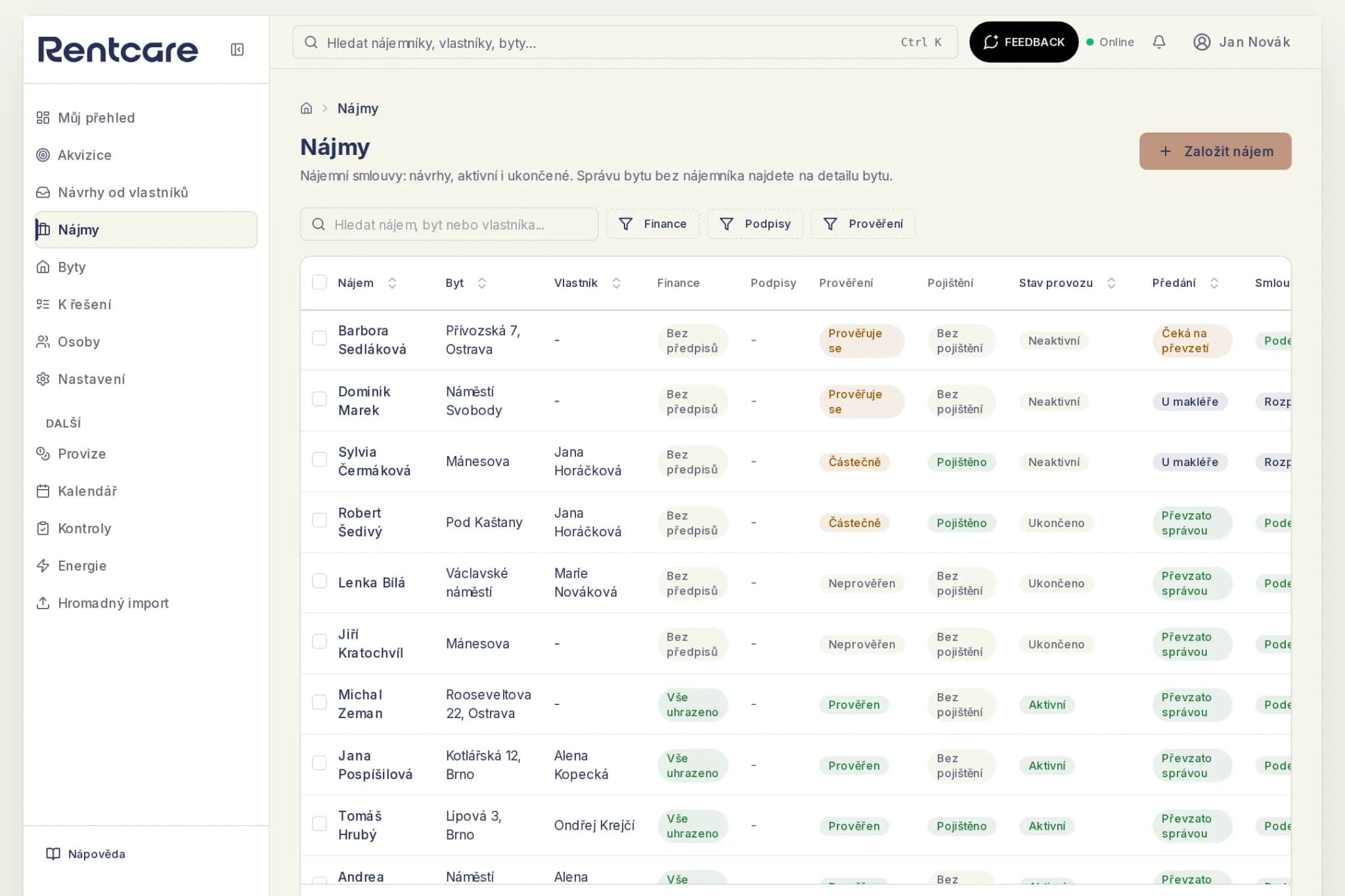Viewport: 1345px width, 896px height.
Task: Toggle the select-all checkbox in table header
Action: 319,282
